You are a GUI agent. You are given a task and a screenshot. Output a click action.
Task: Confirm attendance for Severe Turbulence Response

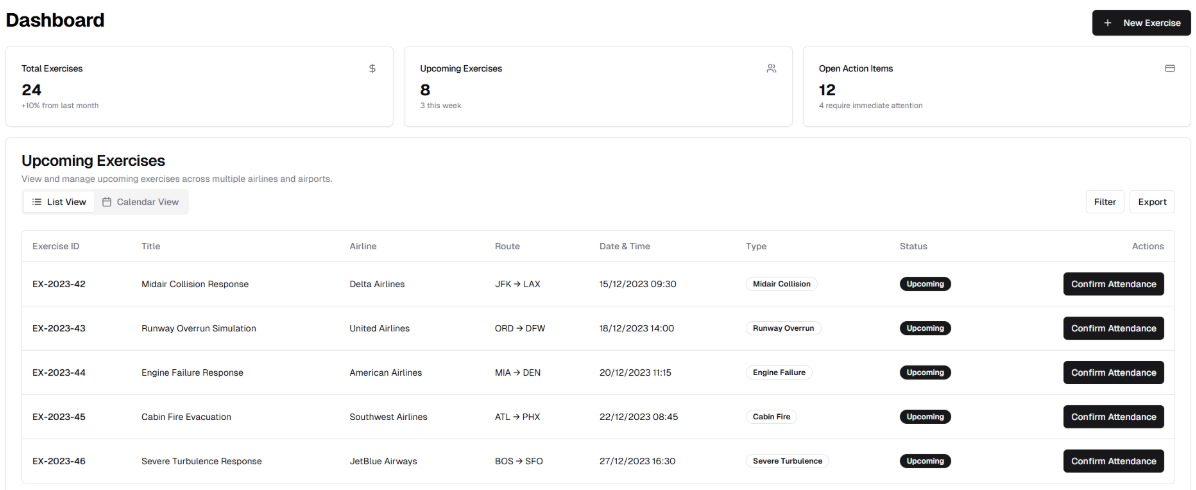1114,461
